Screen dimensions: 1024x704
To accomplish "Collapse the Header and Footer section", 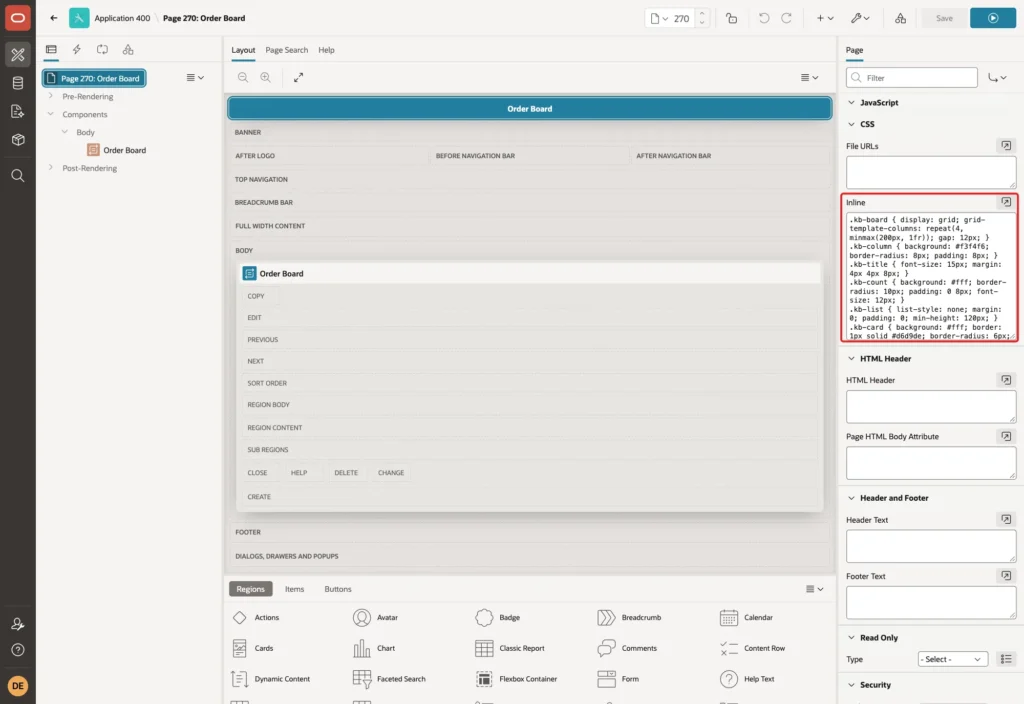I will (x=851, y=498).
